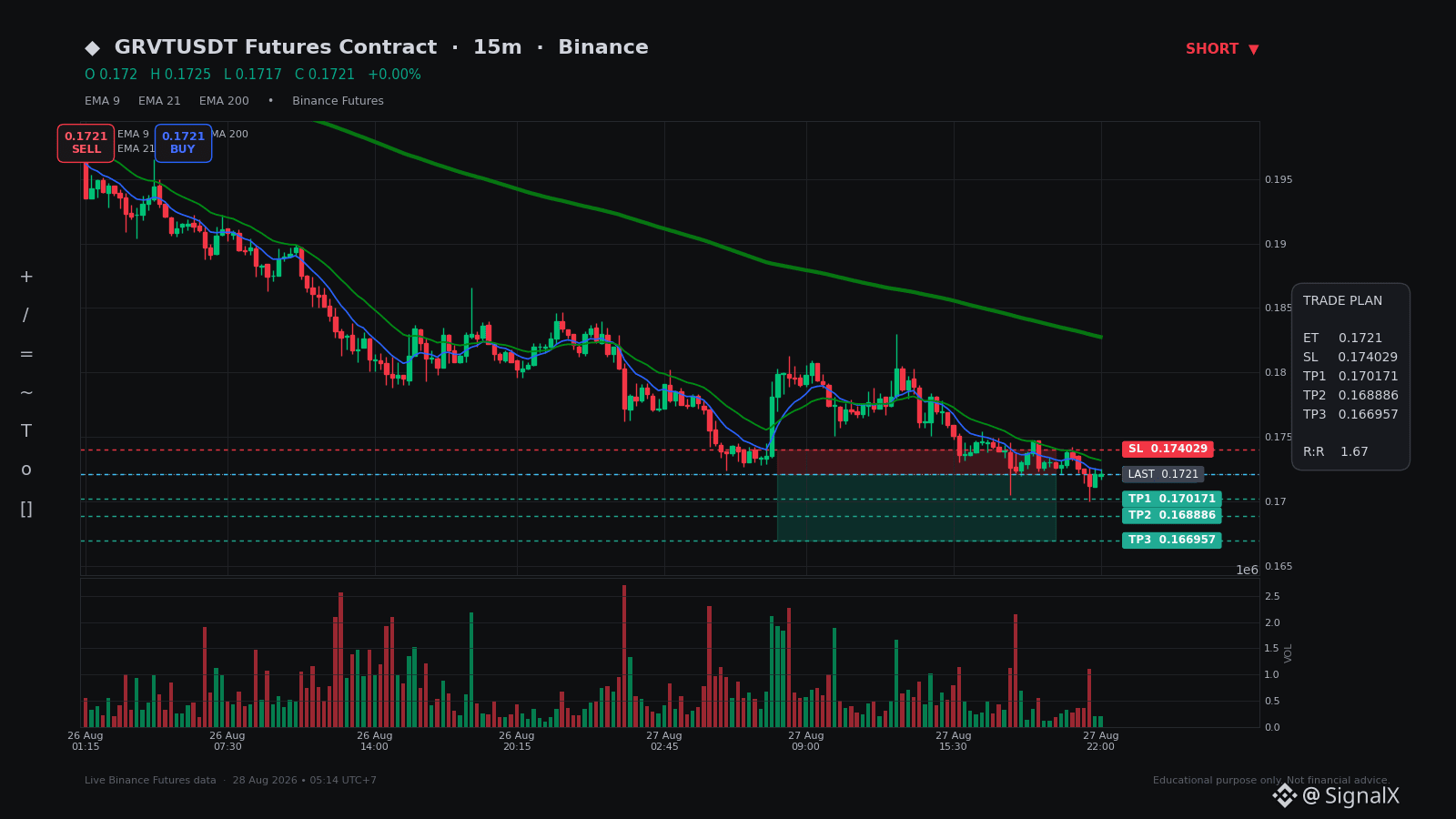This screenshot has width=1456, height=819.
Task: Click EMA 9 in the header indicator row
Action: 102,101
